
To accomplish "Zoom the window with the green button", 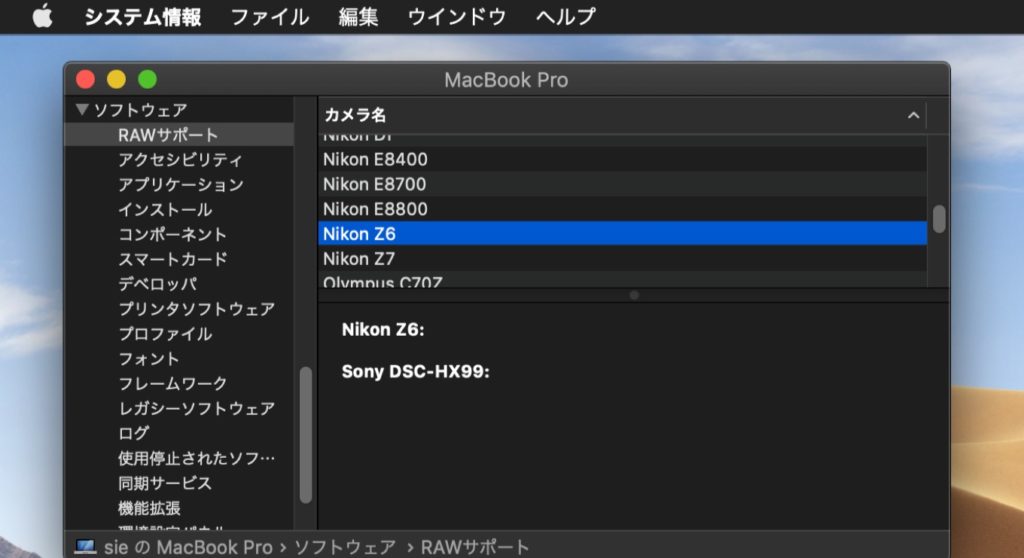I will (148, 80).
